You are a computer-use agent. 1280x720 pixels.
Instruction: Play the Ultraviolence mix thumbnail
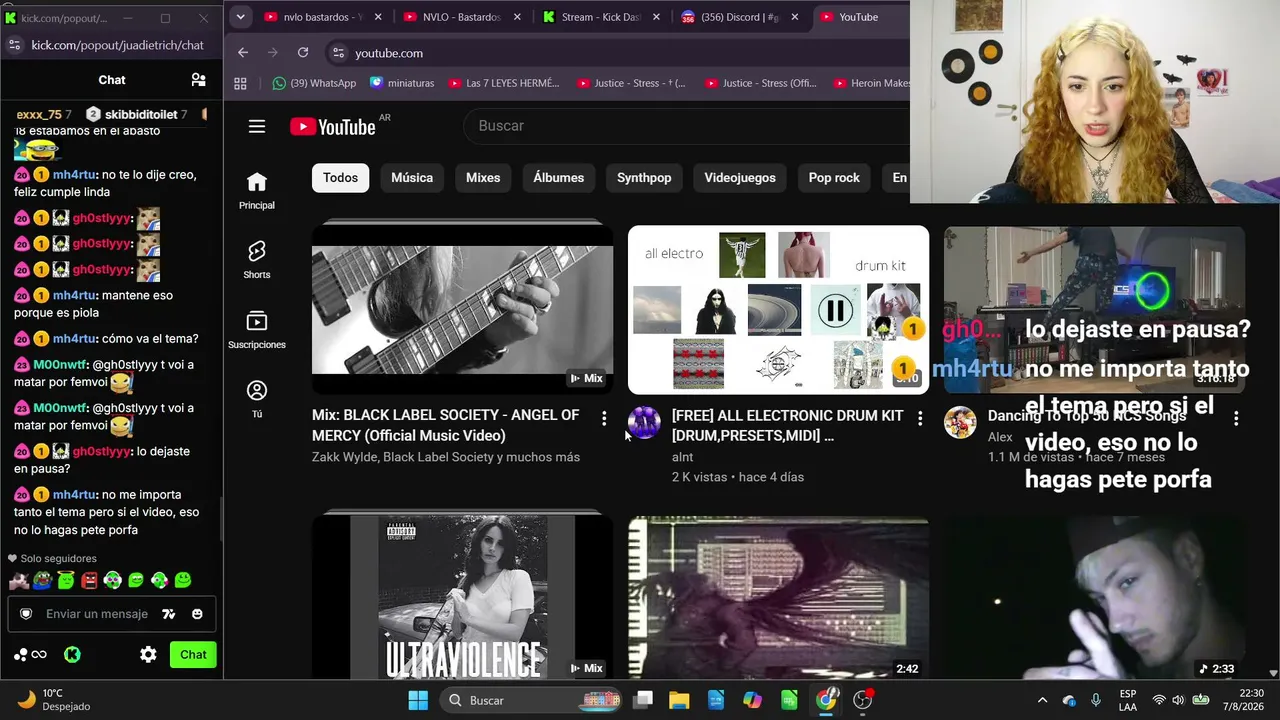tap(462, 598)
